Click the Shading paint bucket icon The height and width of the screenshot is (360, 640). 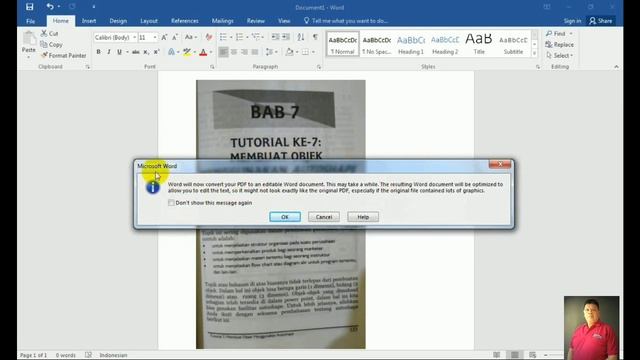coord(289,52)
